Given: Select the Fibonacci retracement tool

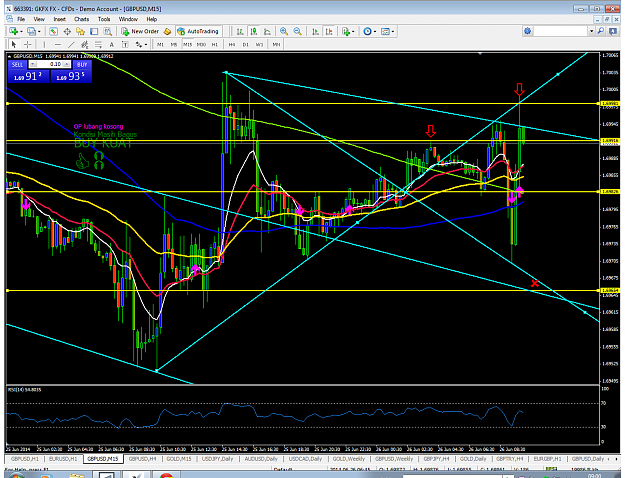Looking at the screenshot, I should coord(98,44).
